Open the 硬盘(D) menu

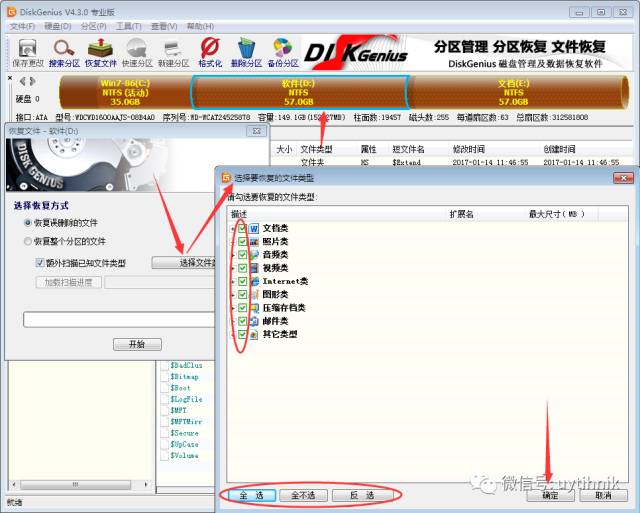pyautogui.click(x=58, y=27)
